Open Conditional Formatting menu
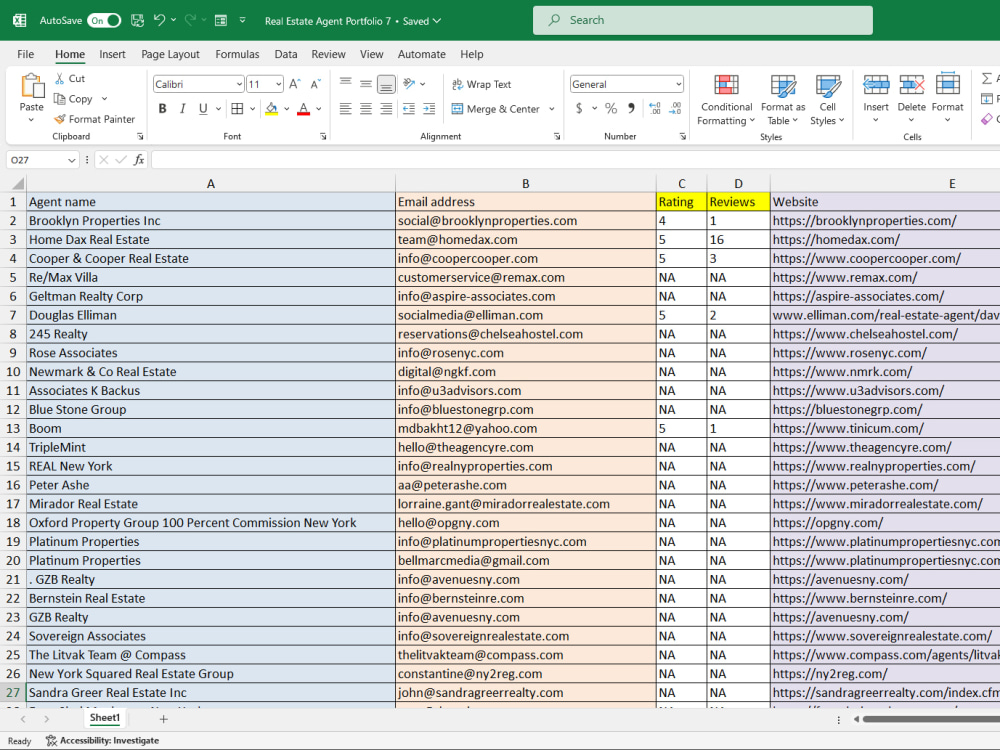The width and height of the screenshot is (1000, 750). pyautogui.click(x=726, y=100)
